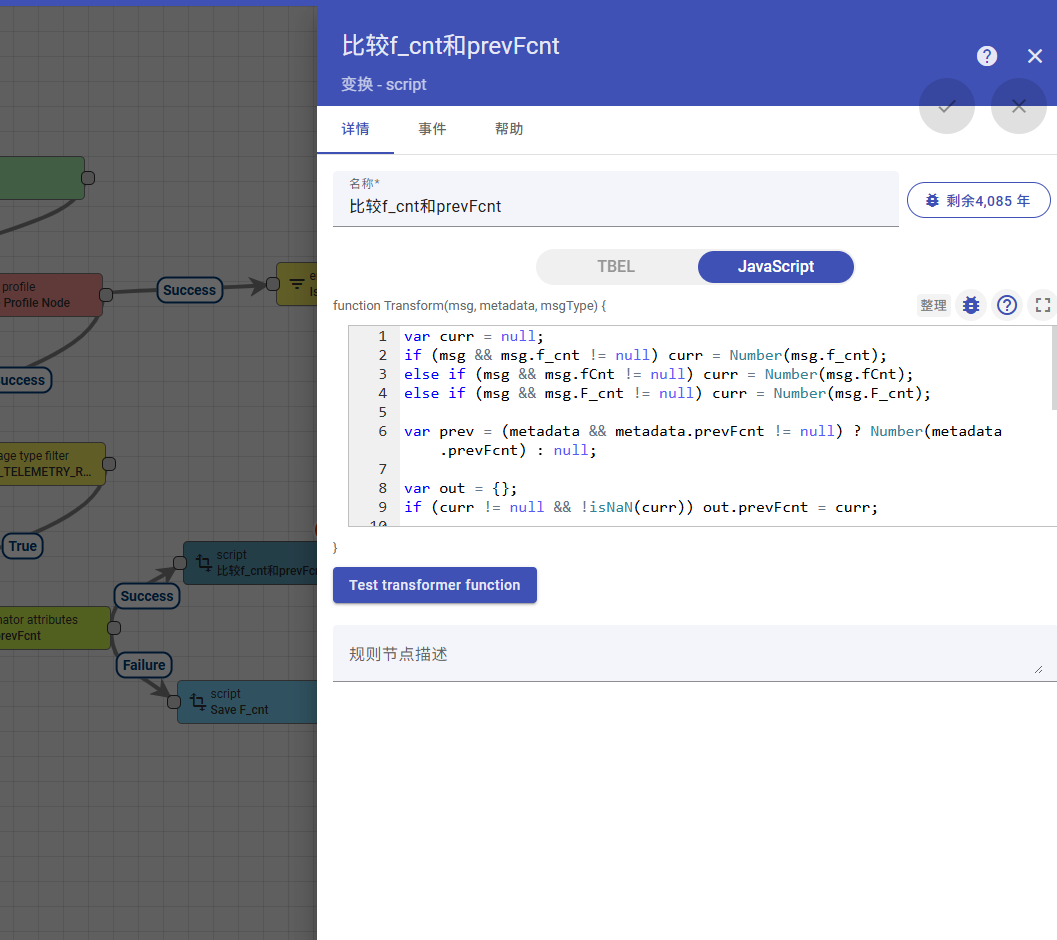Click the 整理 tidy code button

coord(933,305)
